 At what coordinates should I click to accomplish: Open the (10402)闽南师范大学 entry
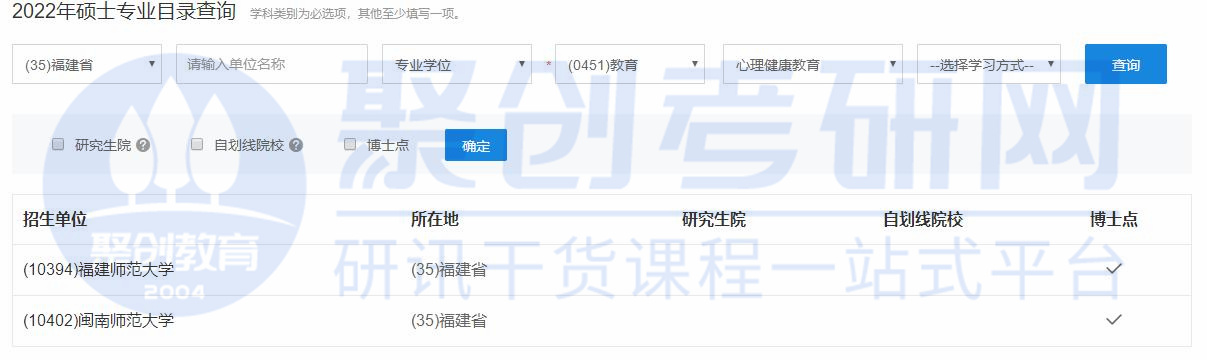coord(99,320)
